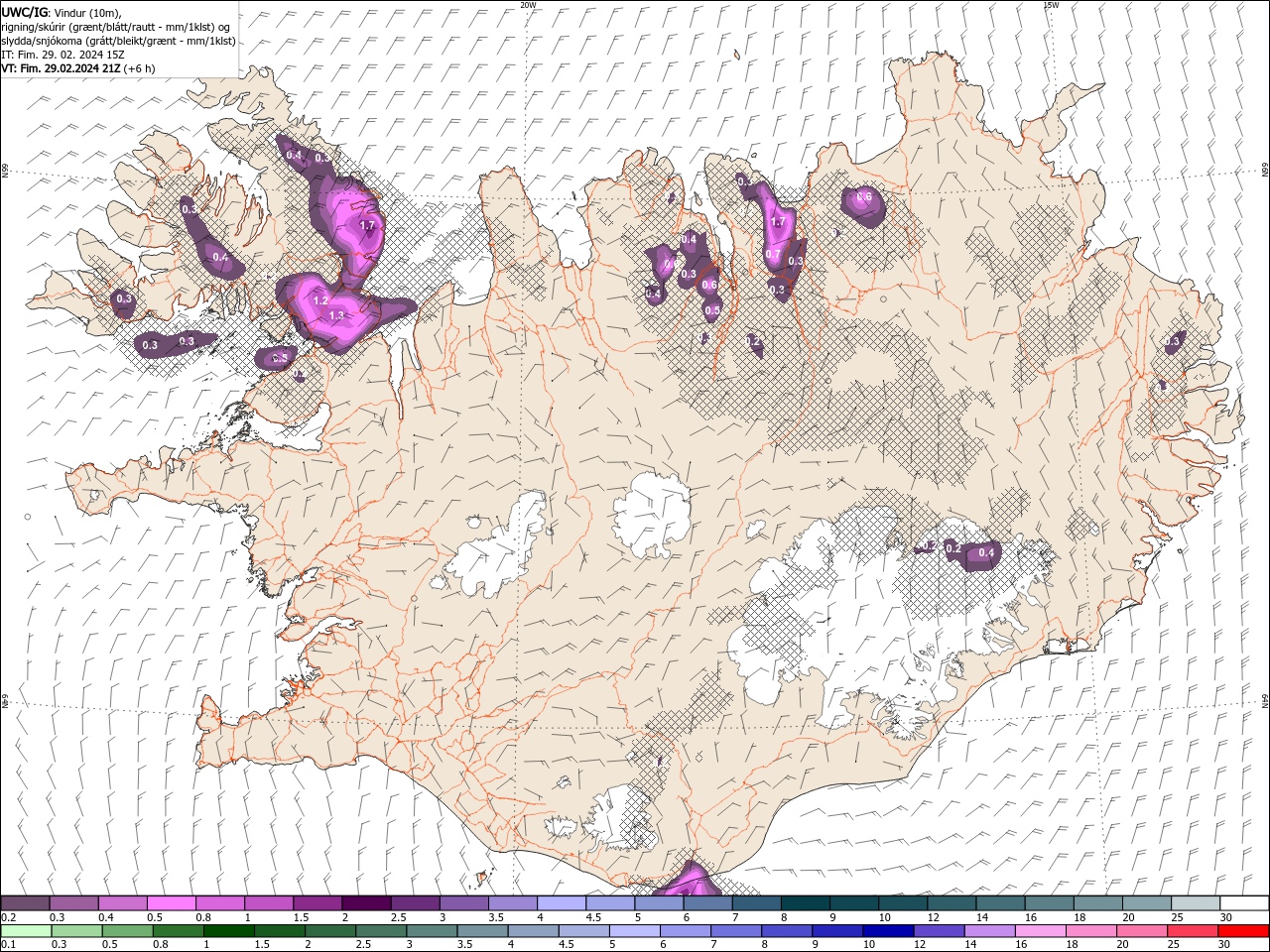
Task: Click the darkest green 1 rain legend swatch
Action: 229,931
